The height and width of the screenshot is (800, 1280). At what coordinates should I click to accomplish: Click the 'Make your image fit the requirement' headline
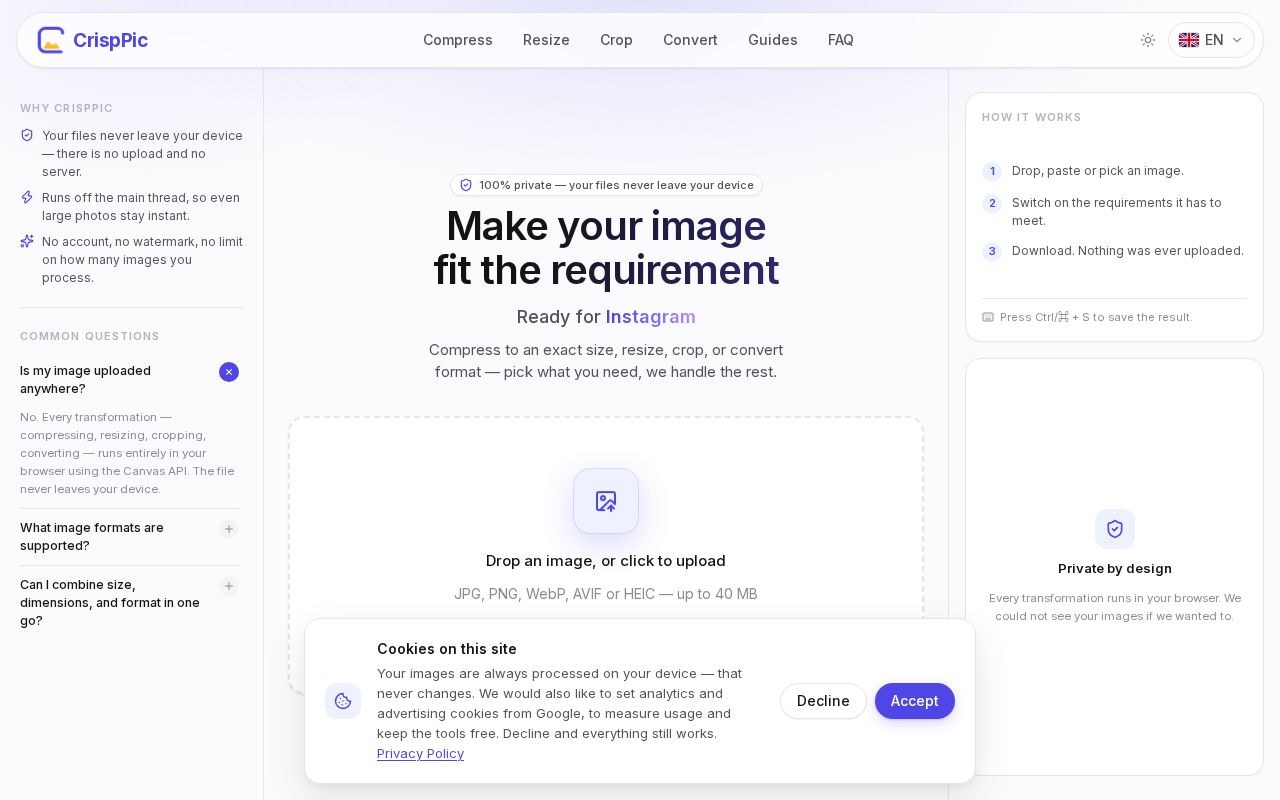606,248
